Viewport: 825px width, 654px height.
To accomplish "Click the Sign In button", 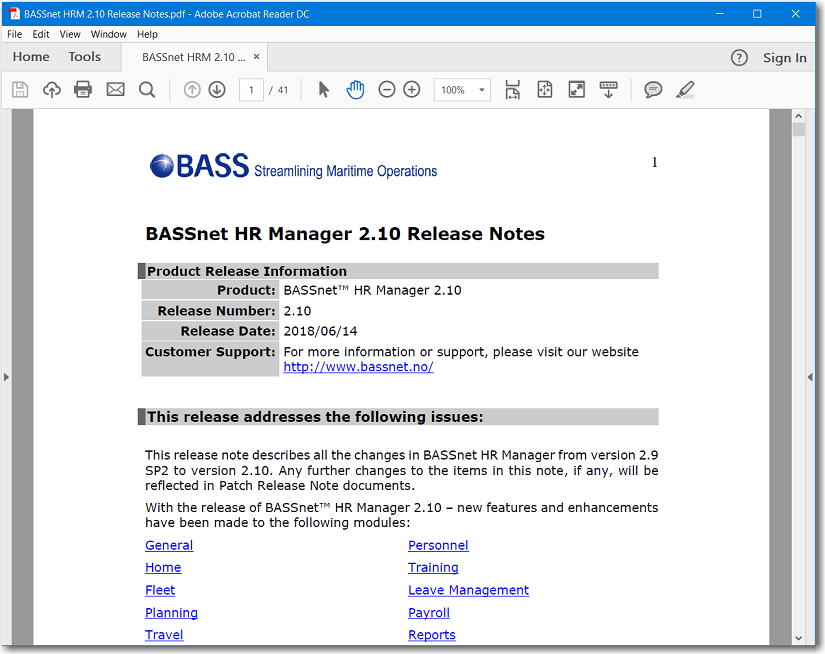I will pos(784,58).
